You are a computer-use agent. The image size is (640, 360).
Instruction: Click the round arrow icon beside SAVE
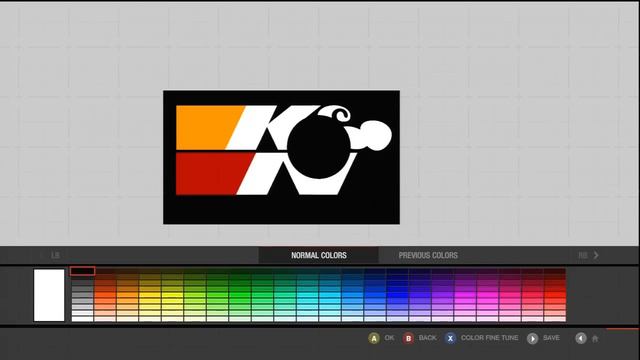coord(532,338)
